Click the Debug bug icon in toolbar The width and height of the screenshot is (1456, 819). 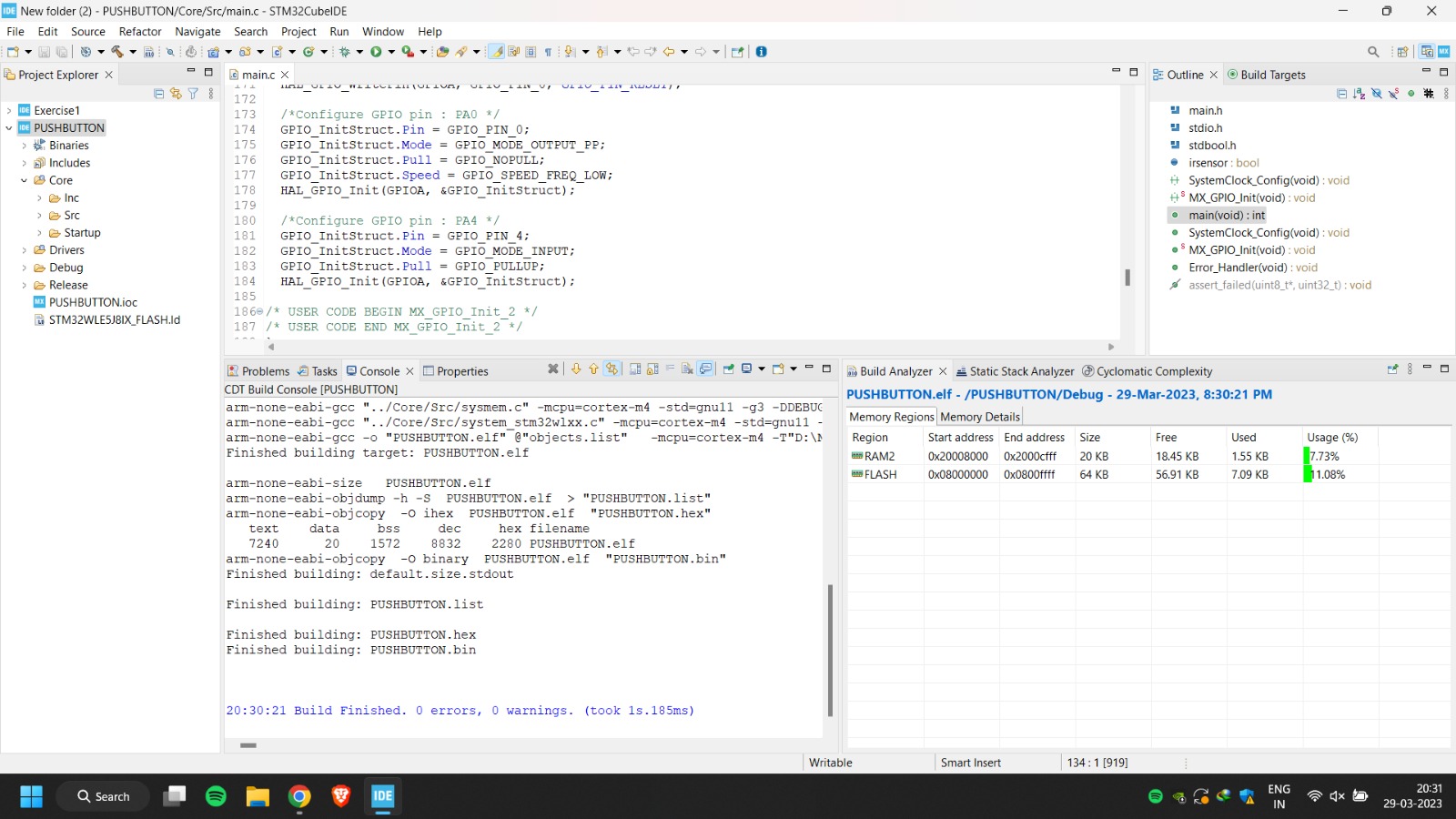tap(345, 52)
